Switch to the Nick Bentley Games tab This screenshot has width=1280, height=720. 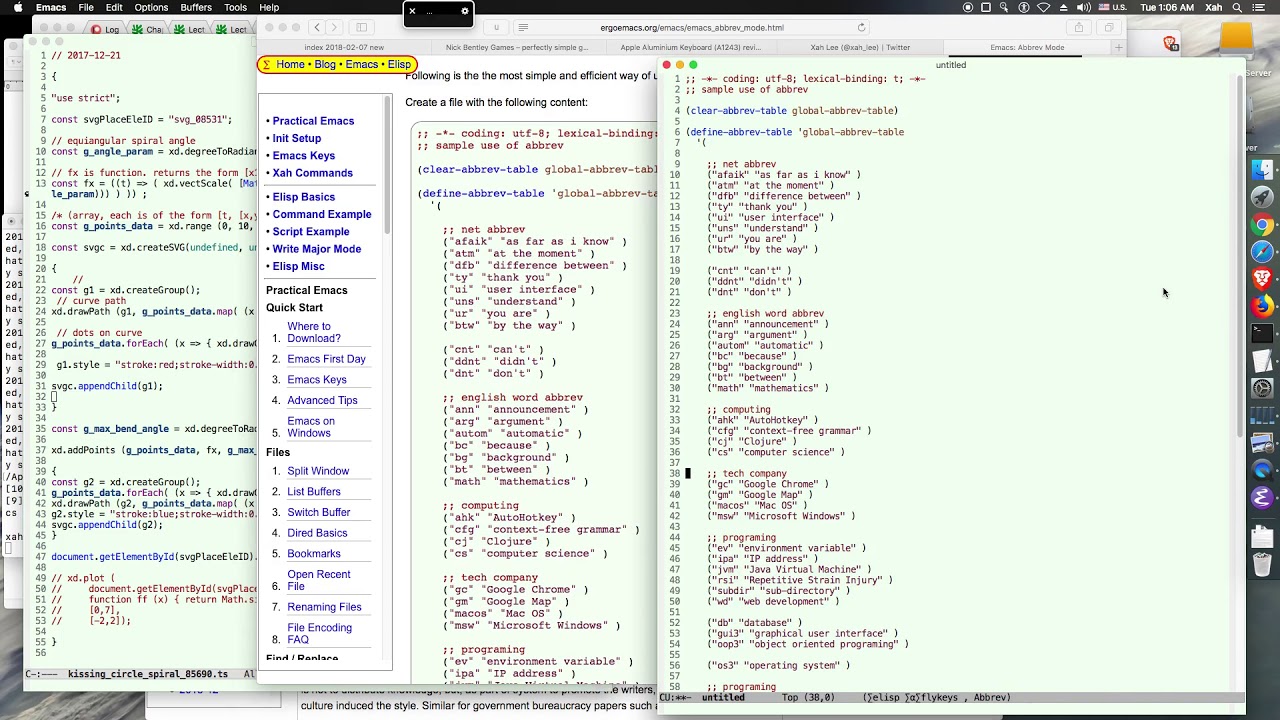(517, 47)
